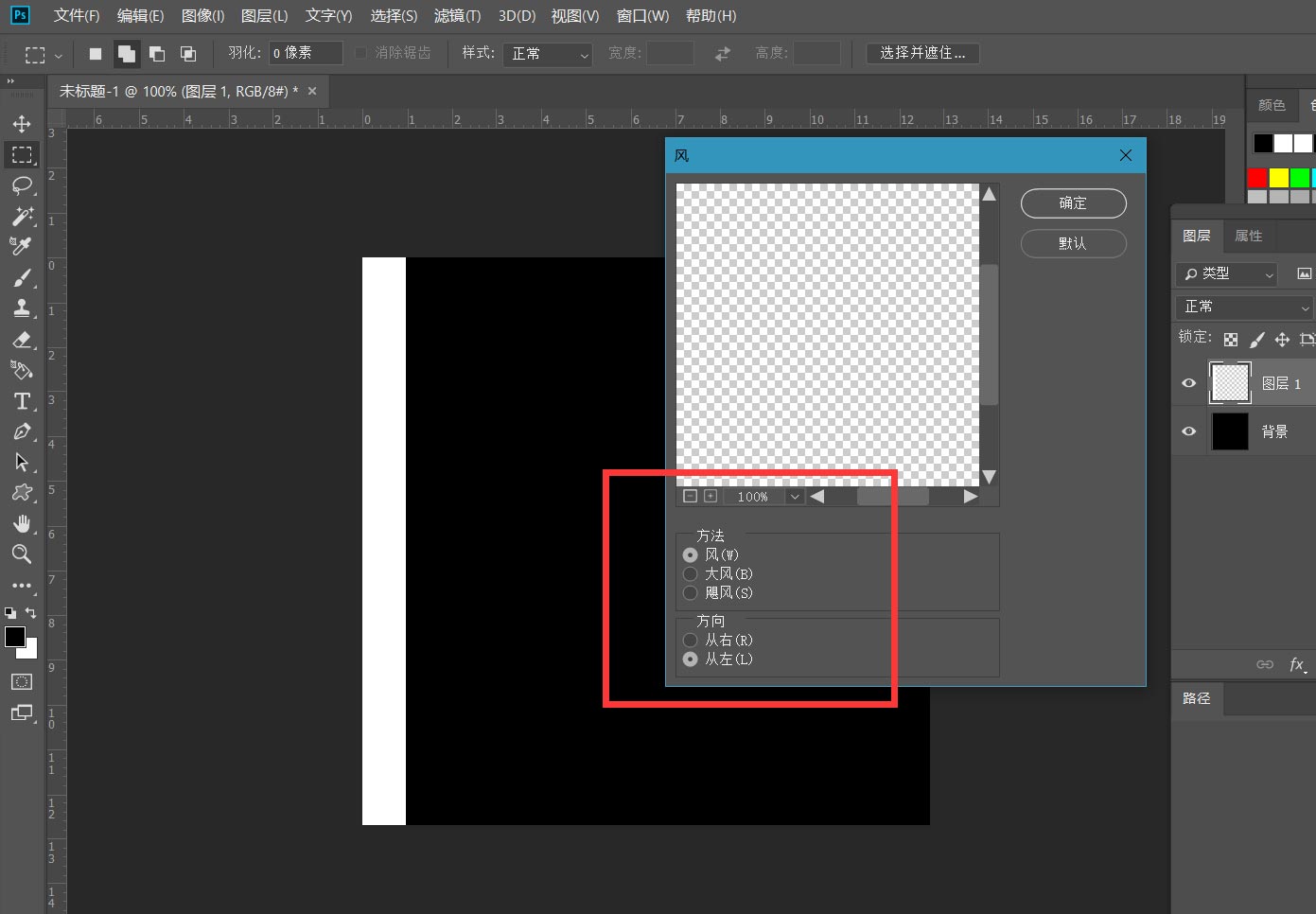Toggle Quick Mask mode
The width and height of the screenshot is (1316, 914).
[22, 681]
